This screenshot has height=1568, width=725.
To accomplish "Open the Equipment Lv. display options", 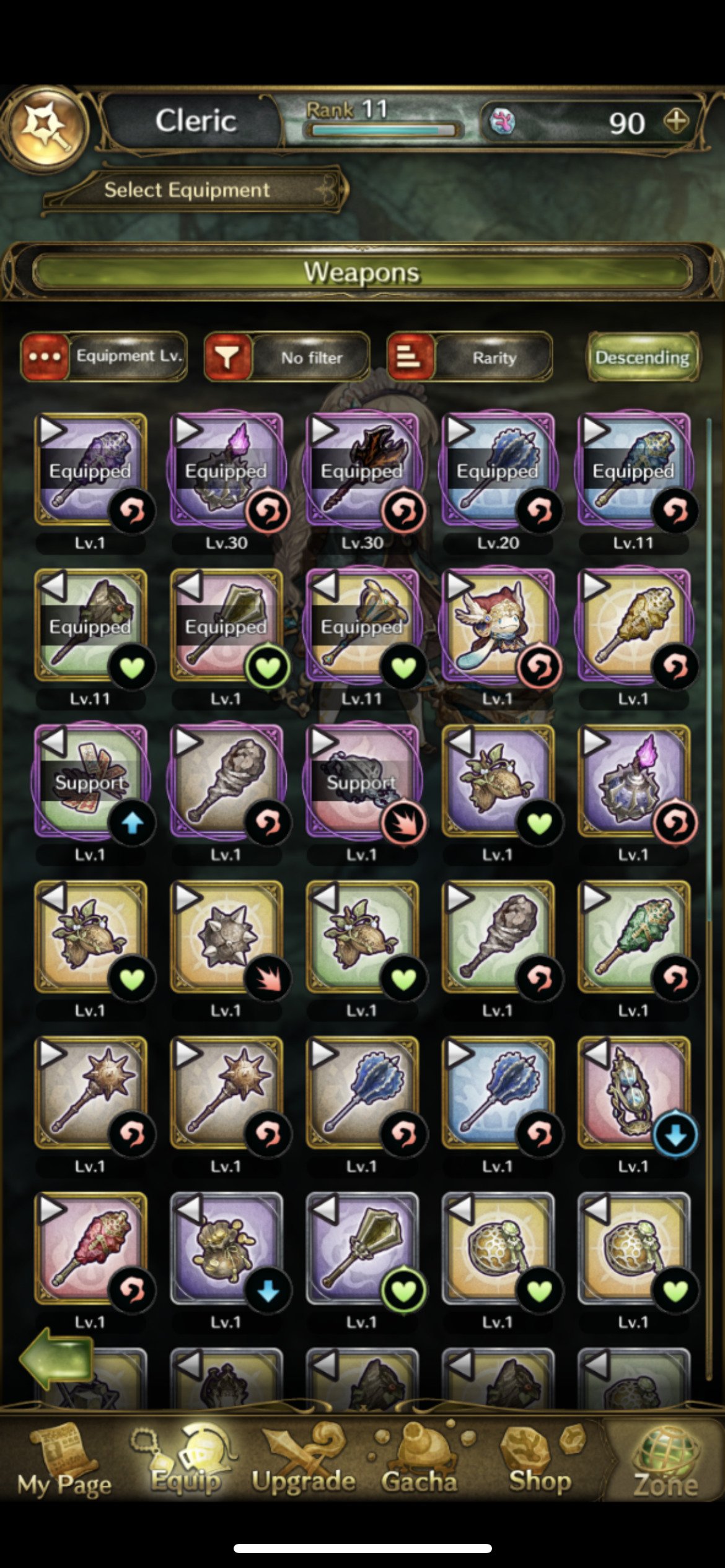I will click(104, 356).
